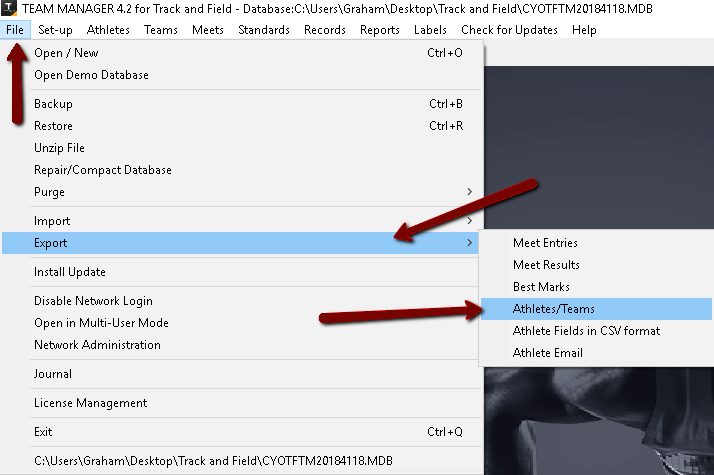Viewport: 714px width, 475px height.
Task: Select Backup menu entry
Action: (x=241, y=104)
